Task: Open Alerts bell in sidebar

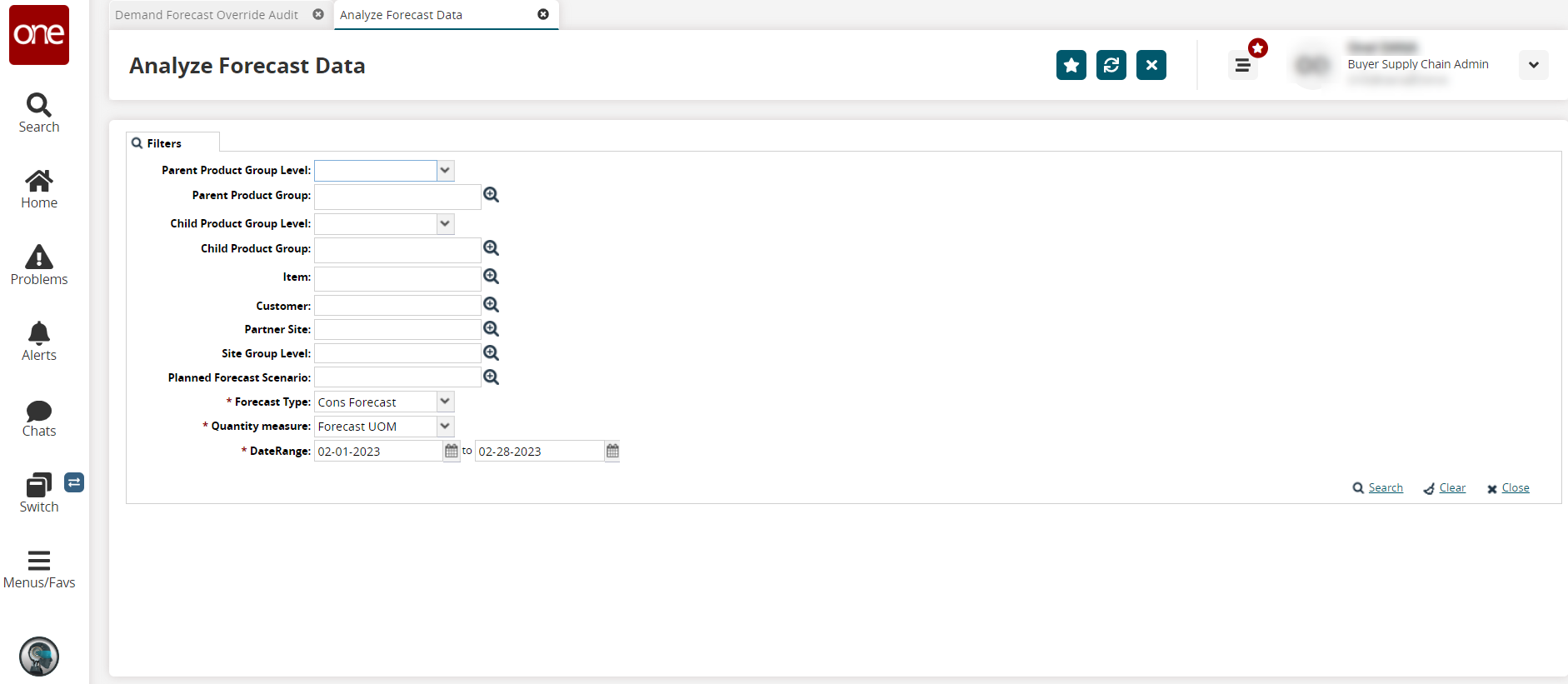Action: click(39, 342)
